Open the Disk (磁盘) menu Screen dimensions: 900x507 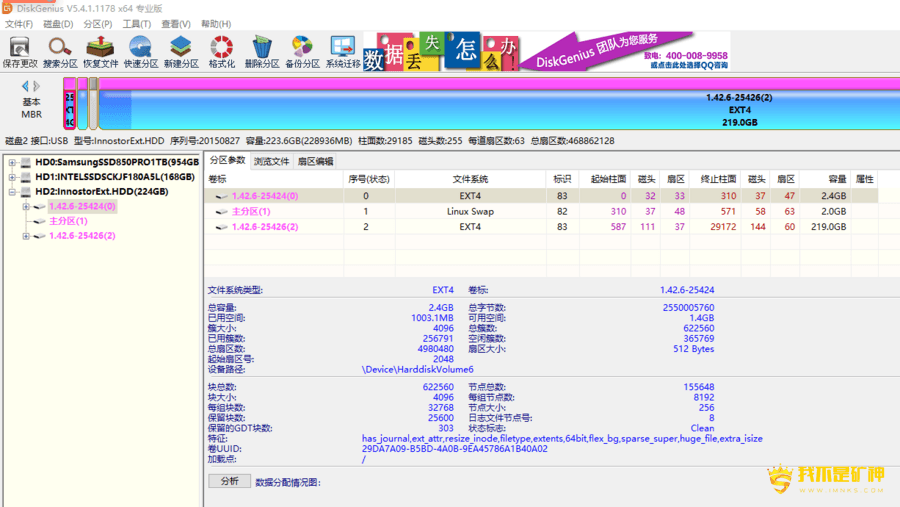tap(58, 24)
